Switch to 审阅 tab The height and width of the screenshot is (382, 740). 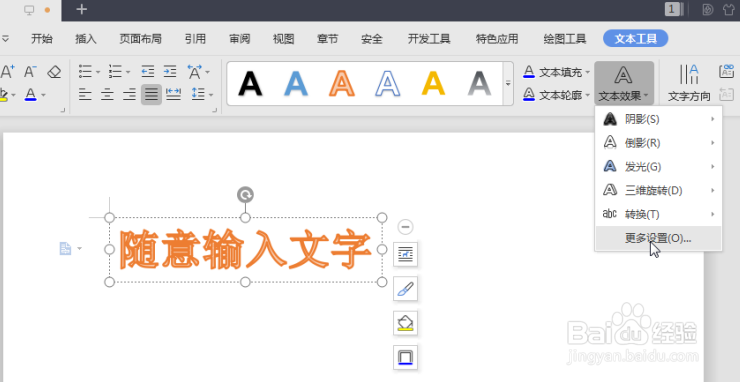point(240,39)
